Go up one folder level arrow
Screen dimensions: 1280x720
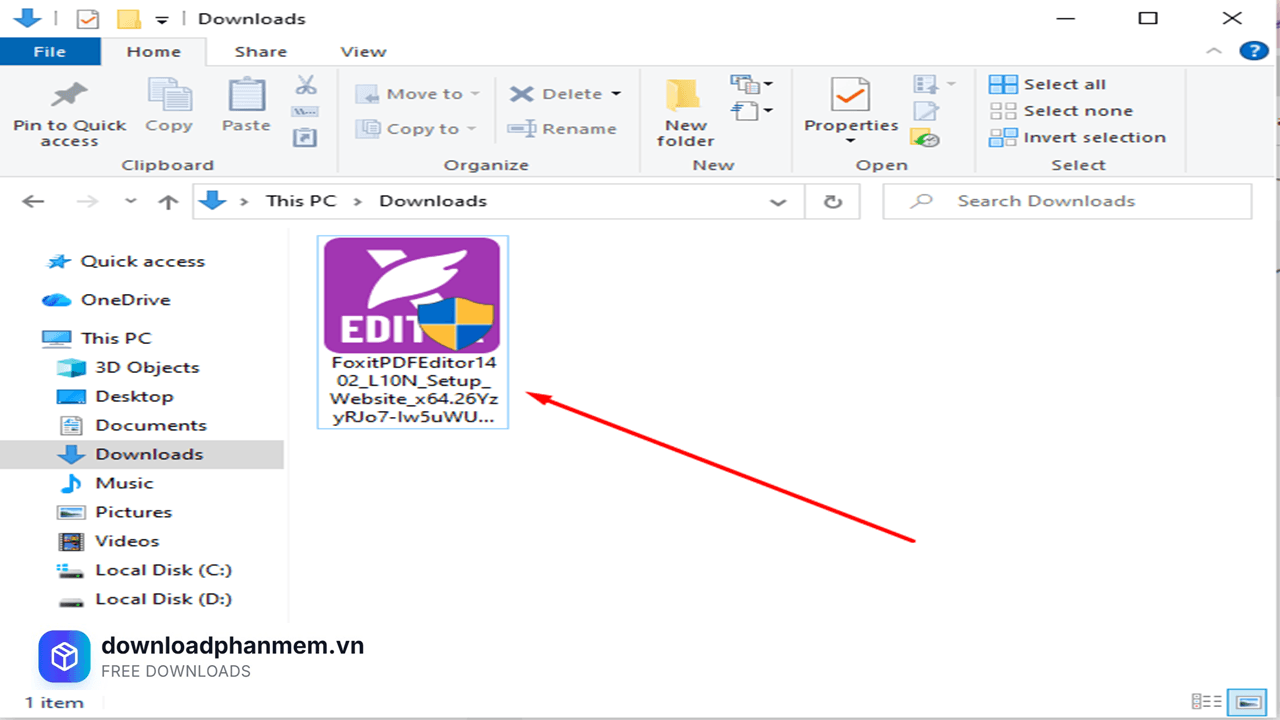tap(168, 202)
